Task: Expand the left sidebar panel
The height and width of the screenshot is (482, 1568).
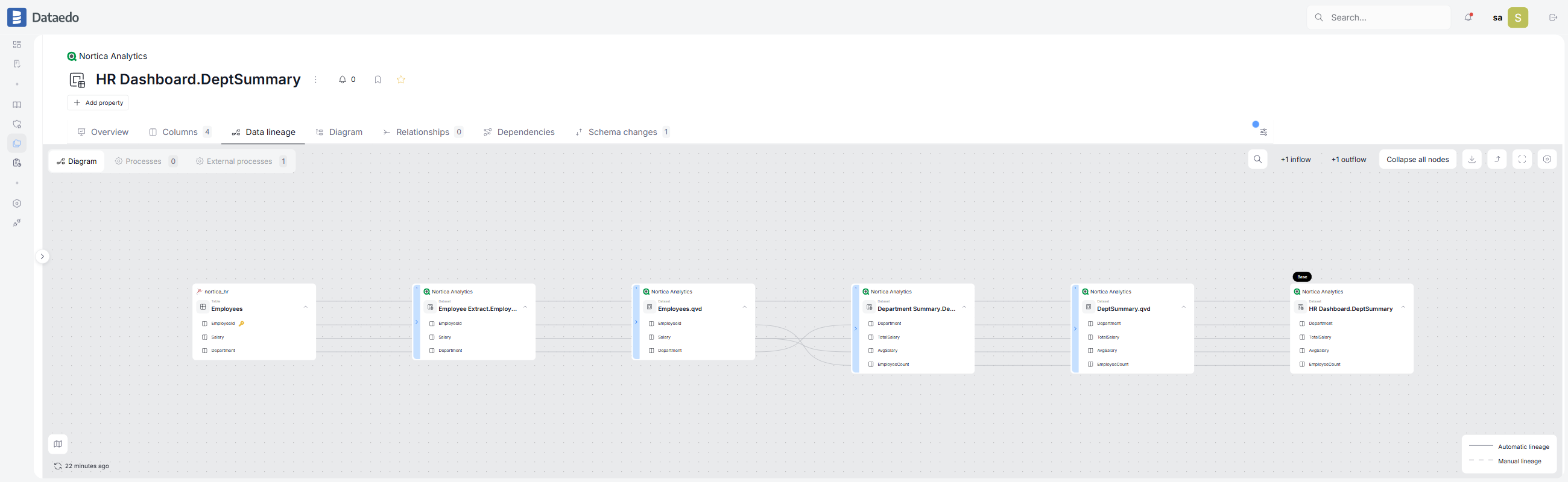Action: click(42, 257)
